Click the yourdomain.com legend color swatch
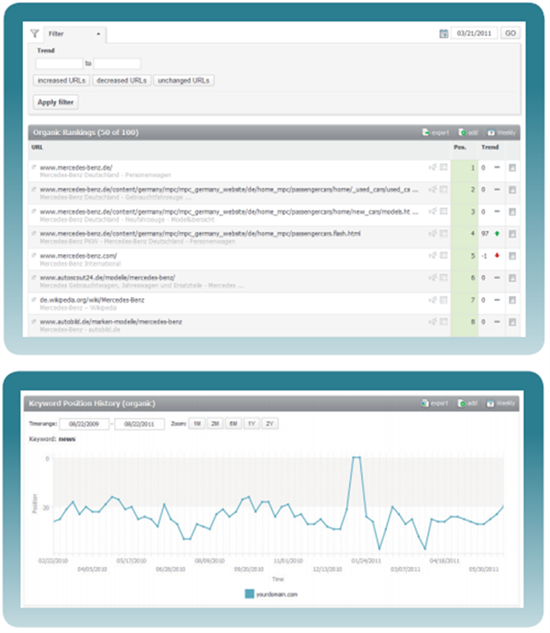Screen dimensions: 550x633 pos(250,594)
